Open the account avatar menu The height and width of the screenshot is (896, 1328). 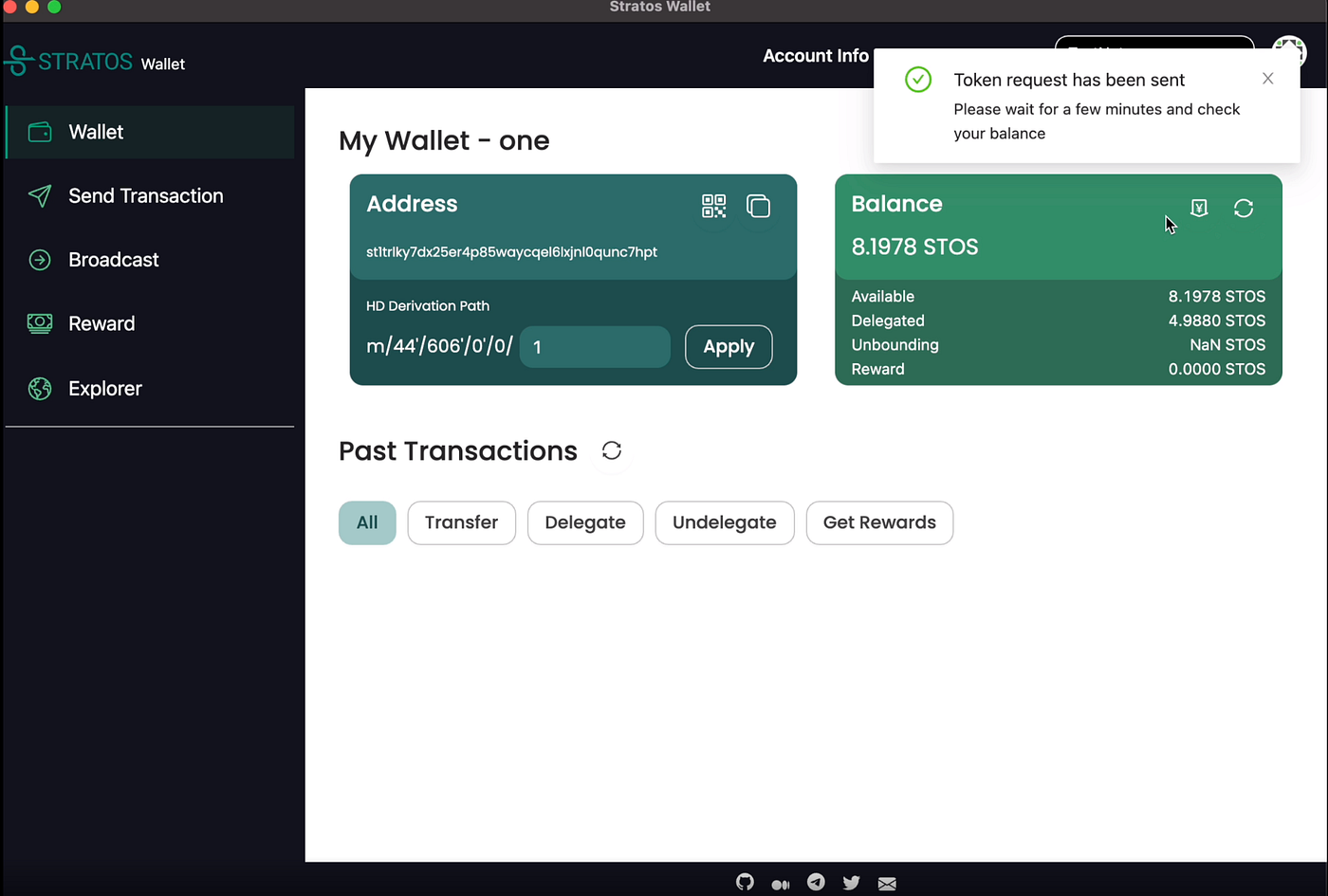1289,52
